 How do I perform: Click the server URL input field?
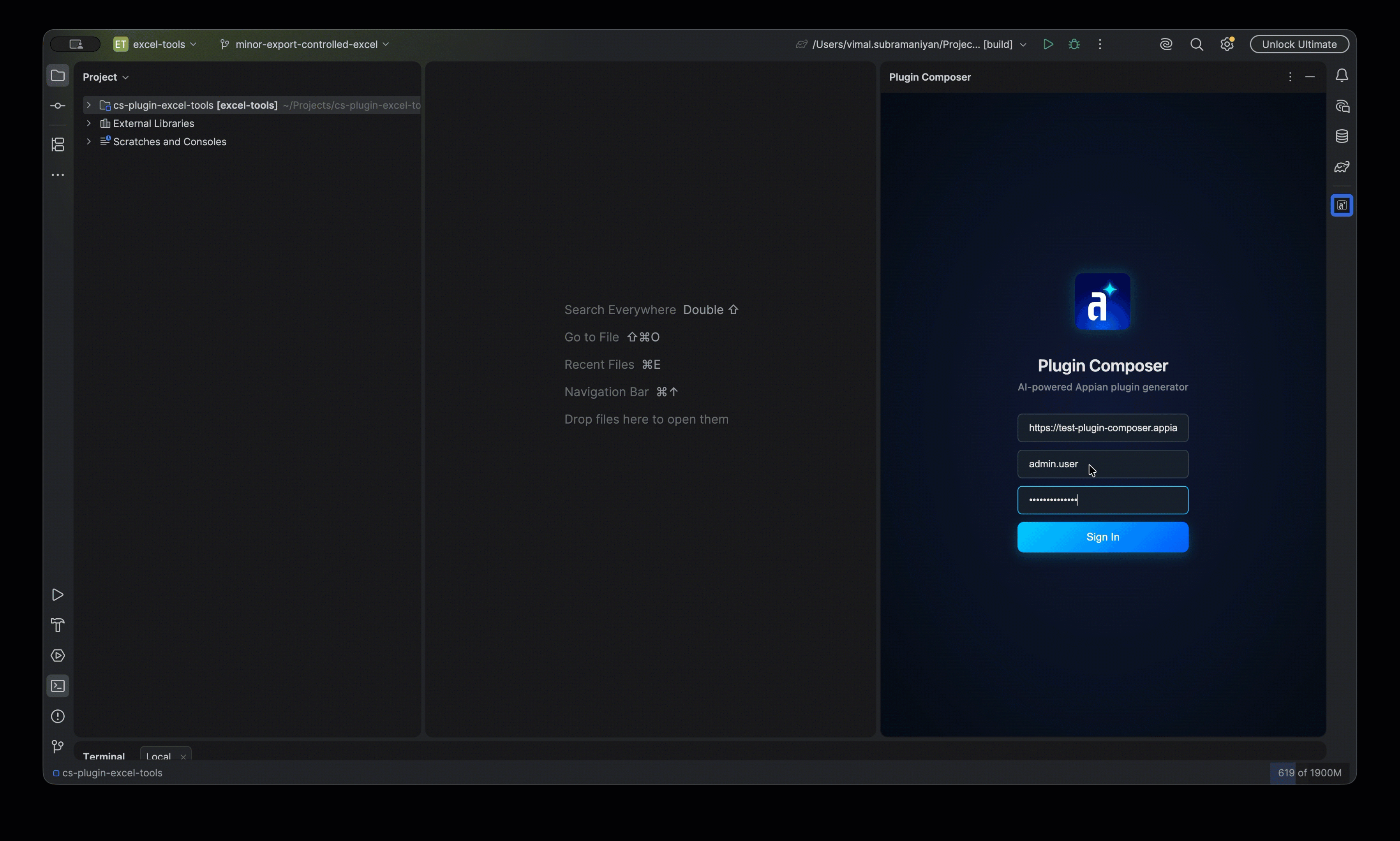pos(1102,428)
